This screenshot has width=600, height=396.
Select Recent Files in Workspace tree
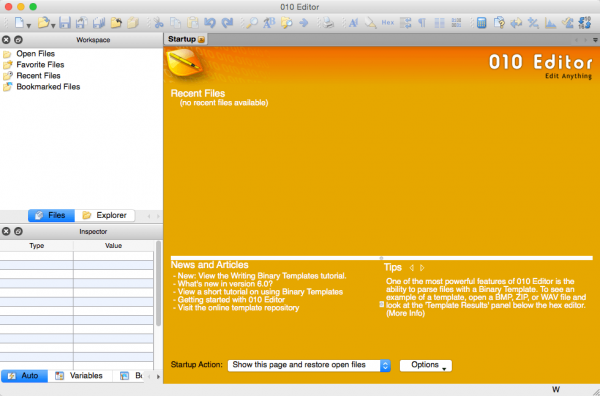coord(38,75)
